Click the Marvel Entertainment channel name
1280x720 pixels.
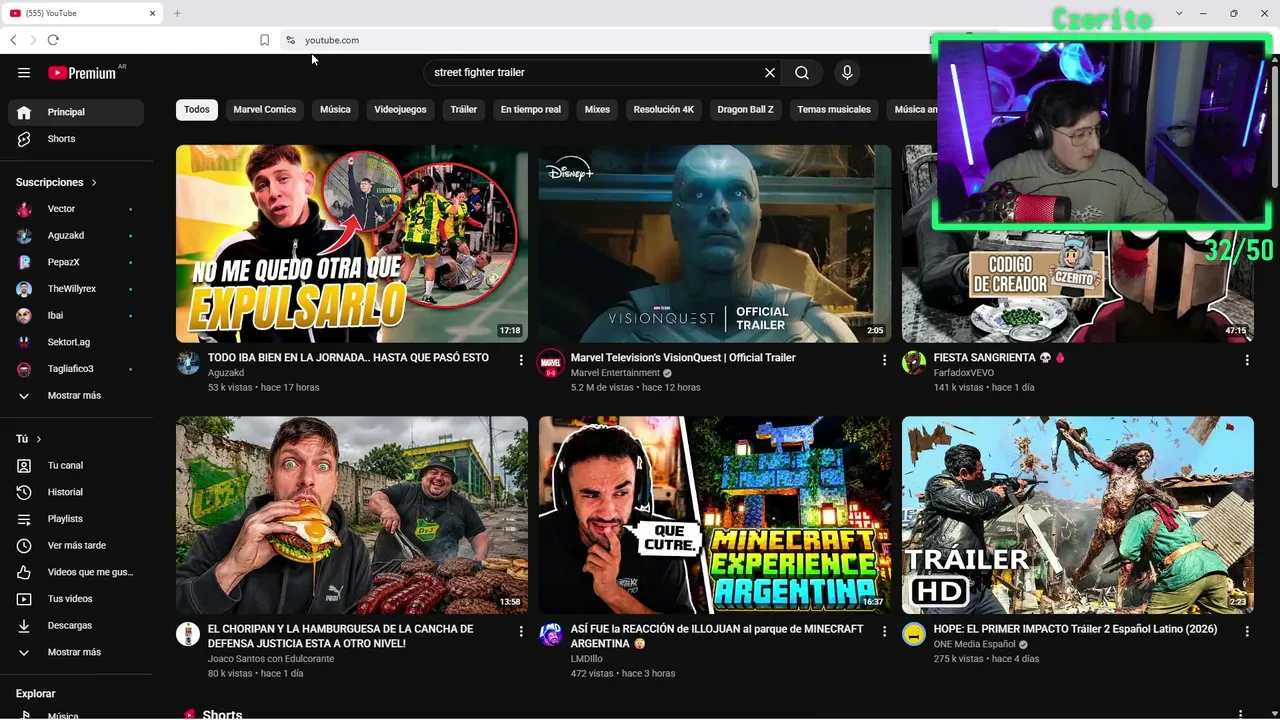click(x=615, y=373)
